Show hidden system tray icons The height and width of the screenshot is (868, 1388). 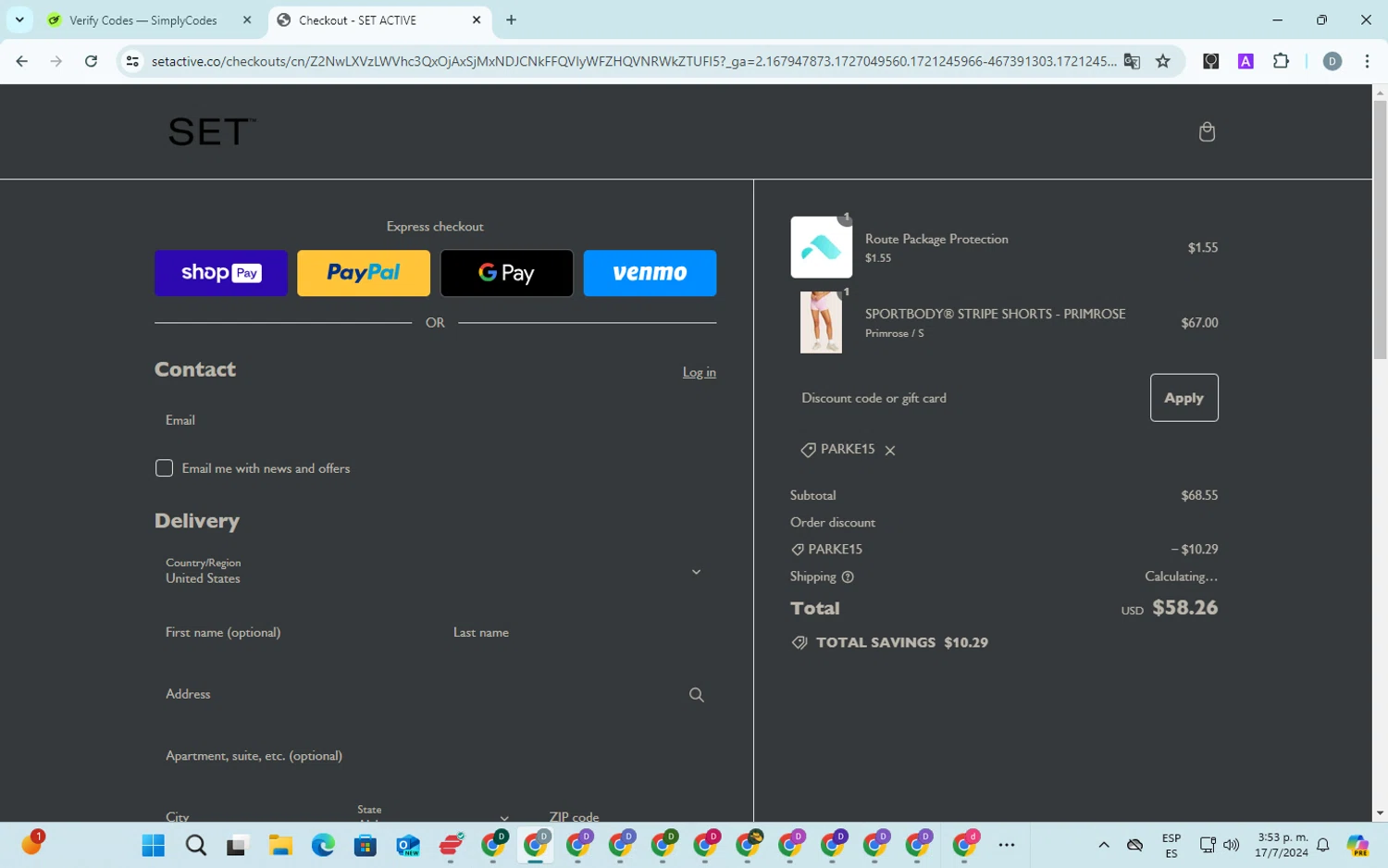coord(1103,845)
